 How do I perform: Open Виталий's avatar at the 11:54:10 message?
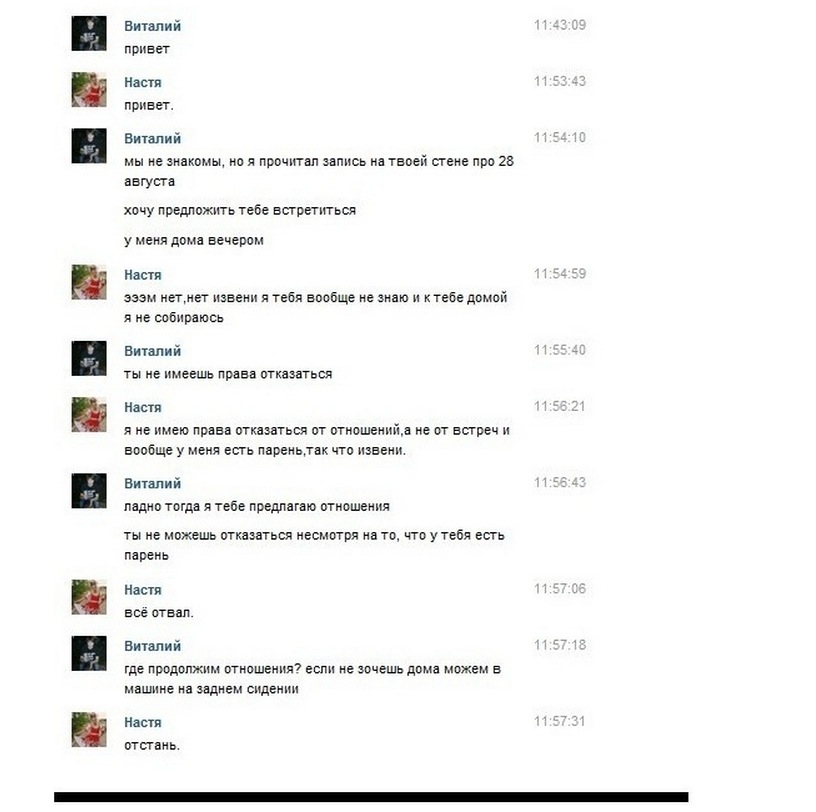pyautogui.click(x=89, y=146)
